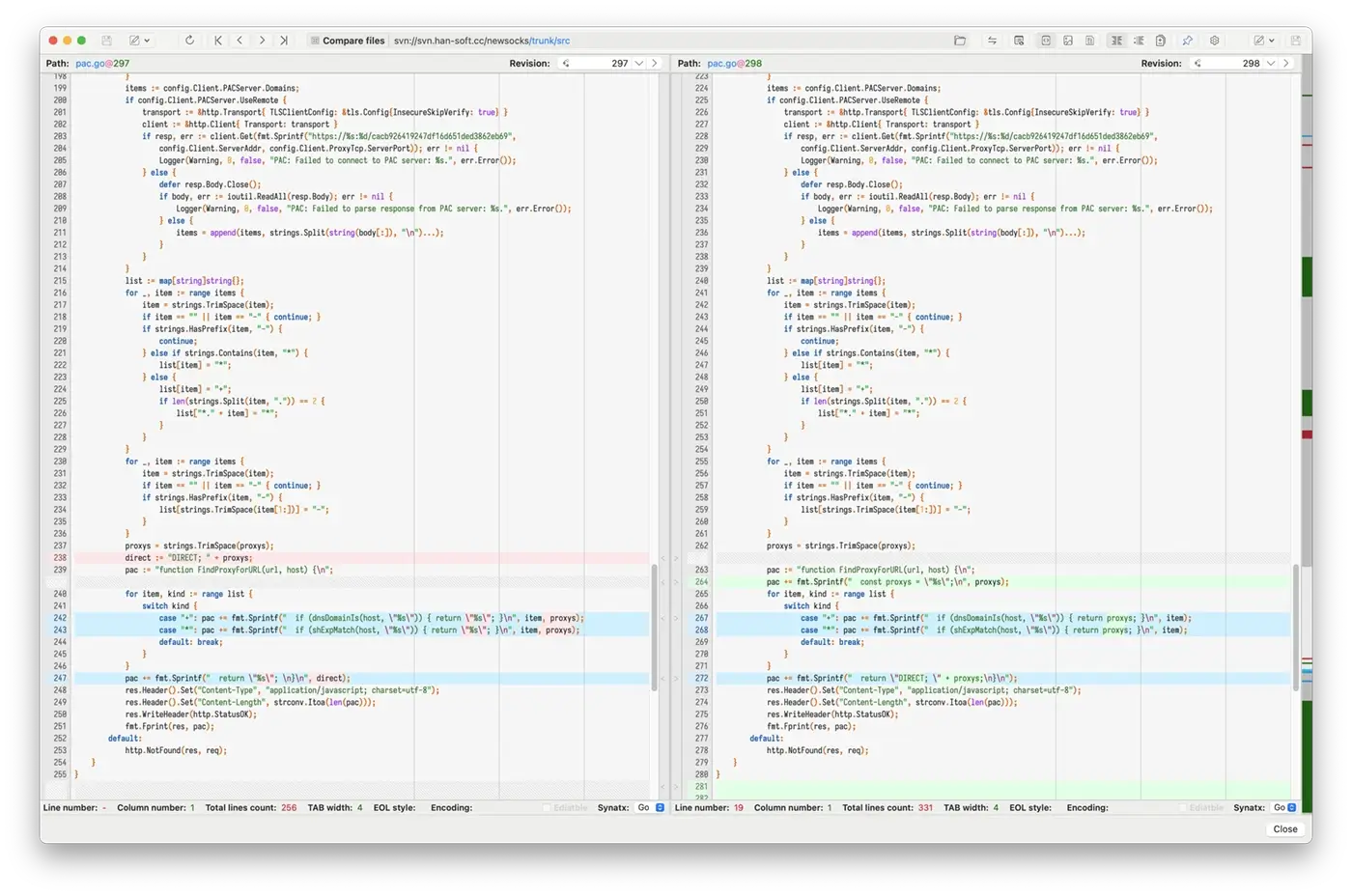Toggle the unified diff view icon
The height and width of the screenshot is (896, 1352).
pos(1141,41)
